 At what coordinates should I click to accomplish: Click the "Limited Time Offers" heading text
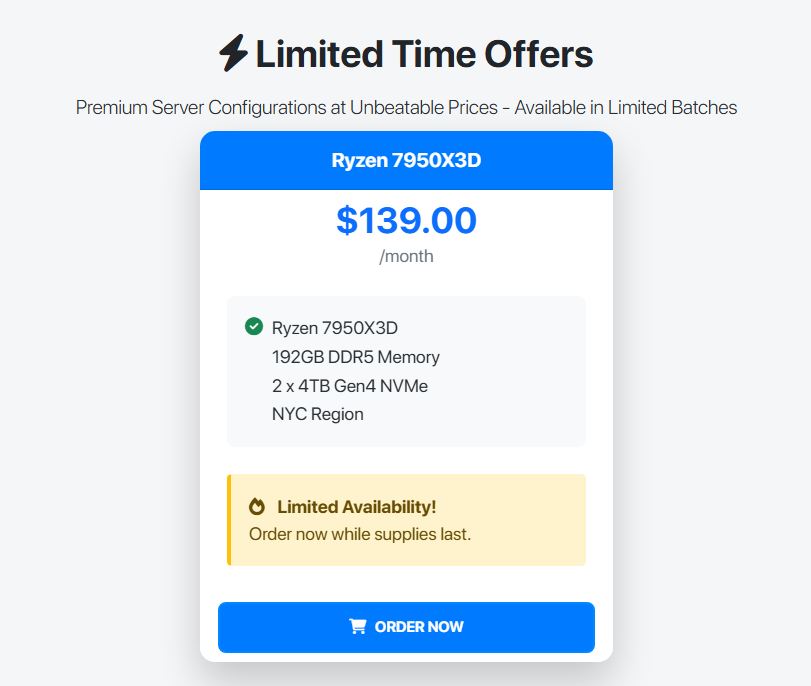click(424, 53)
